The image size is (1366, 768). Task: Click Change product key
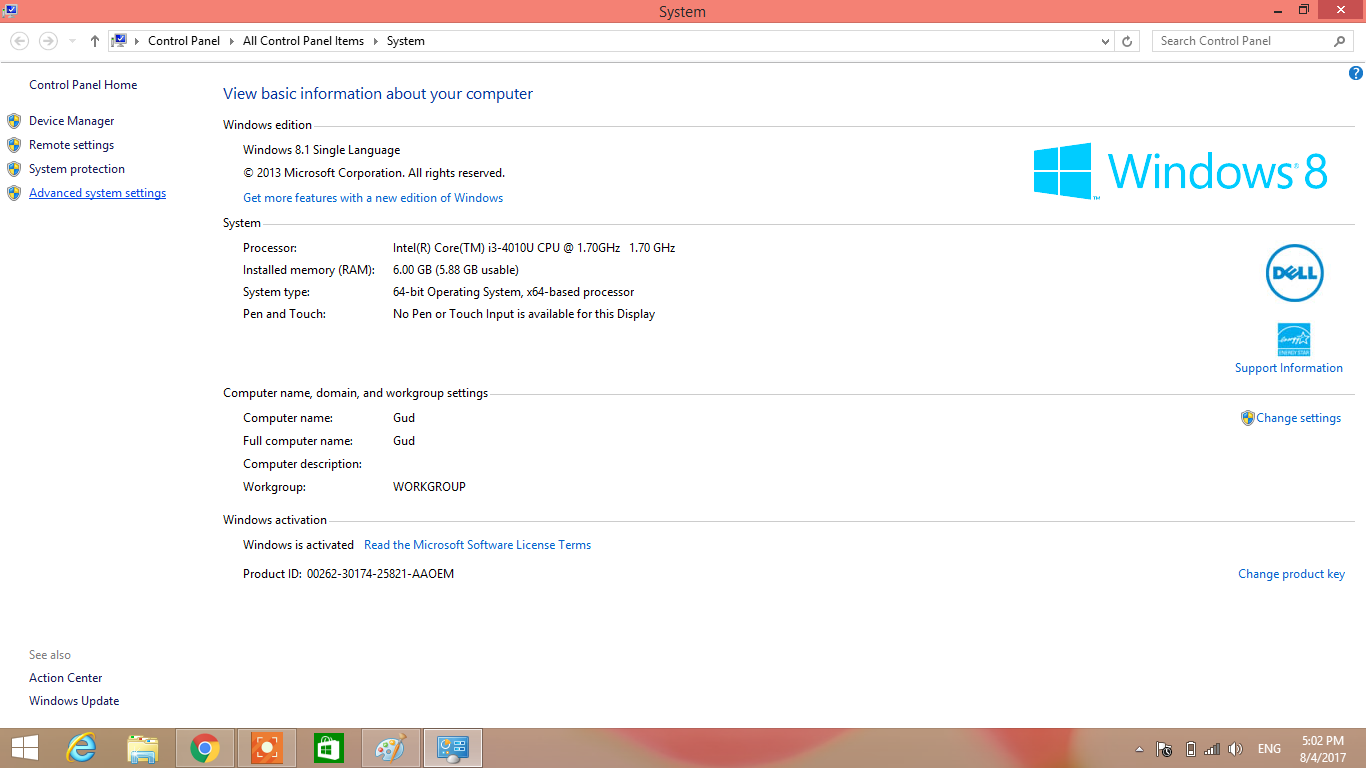[1292, 574]
